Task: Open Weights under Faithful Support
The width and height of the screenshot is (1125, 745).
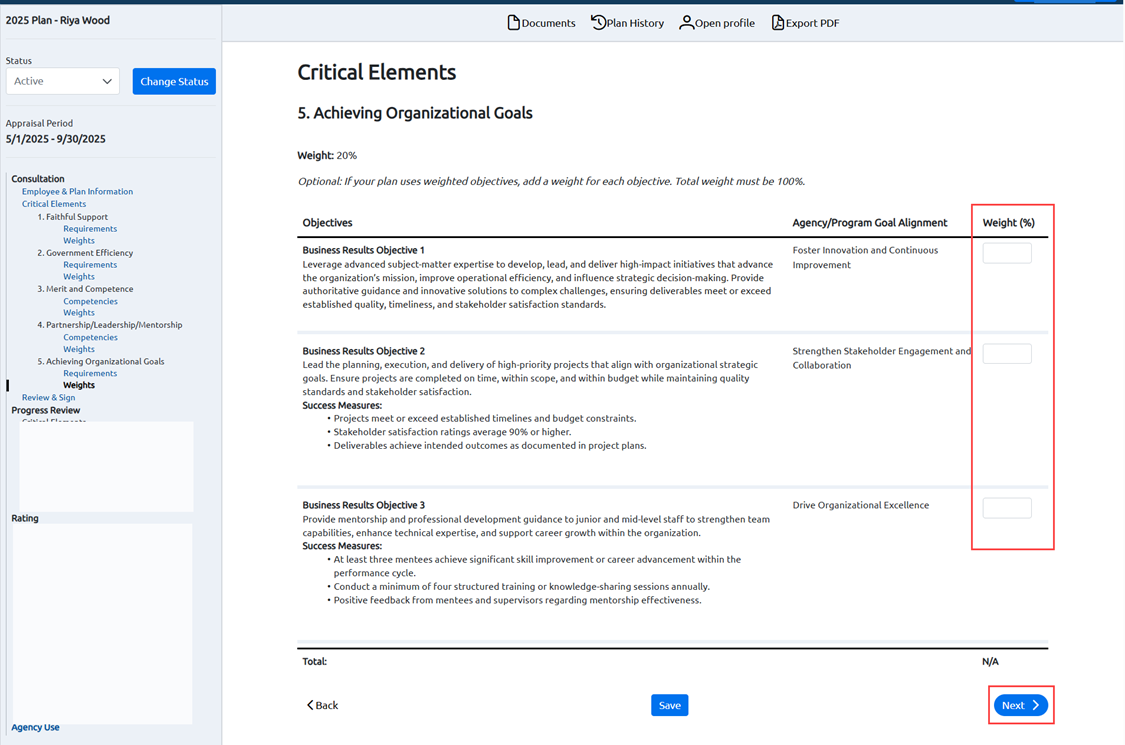Action: (79, 240)
